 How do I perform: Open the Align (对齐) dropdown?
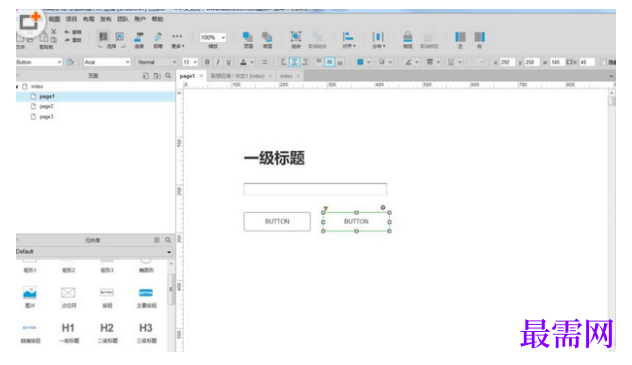349,40
